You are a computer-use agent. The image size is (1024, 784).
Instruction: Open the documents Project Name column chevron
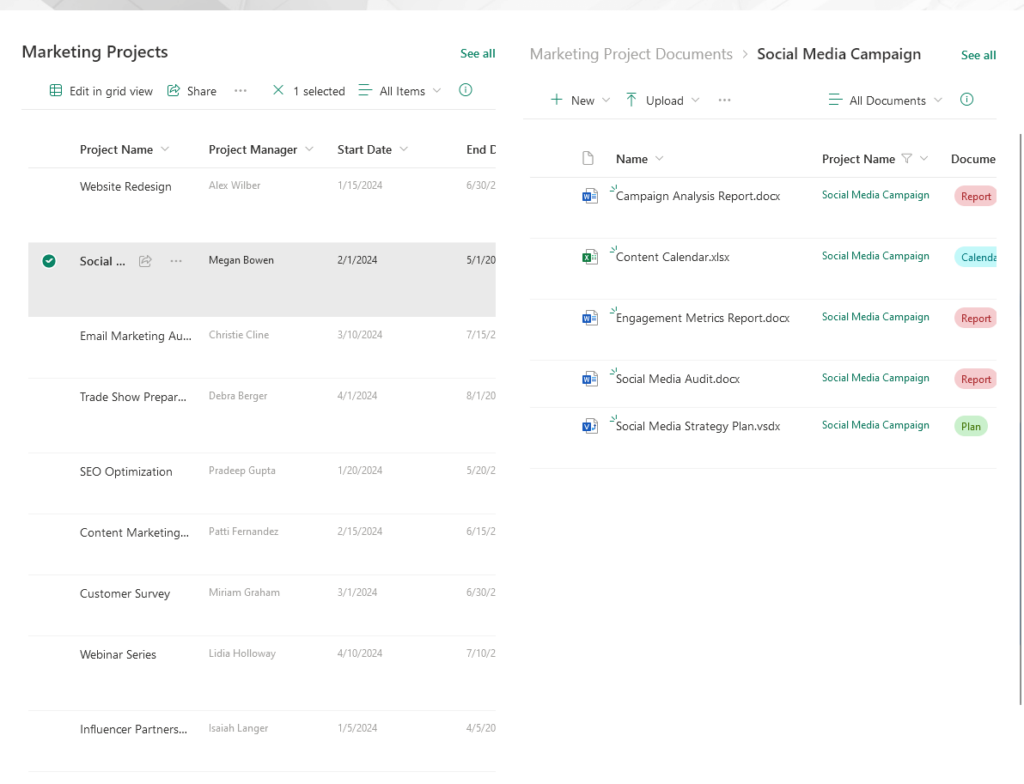coord(924,158)
